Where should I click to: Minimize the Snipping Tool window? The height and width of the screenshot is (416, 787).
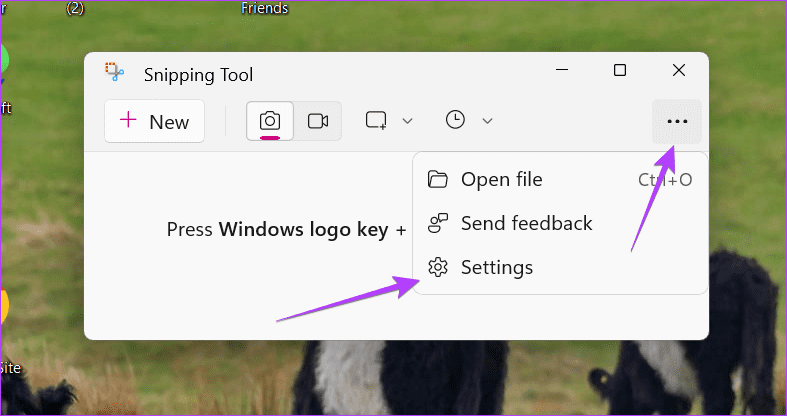(x=562, y=70)
